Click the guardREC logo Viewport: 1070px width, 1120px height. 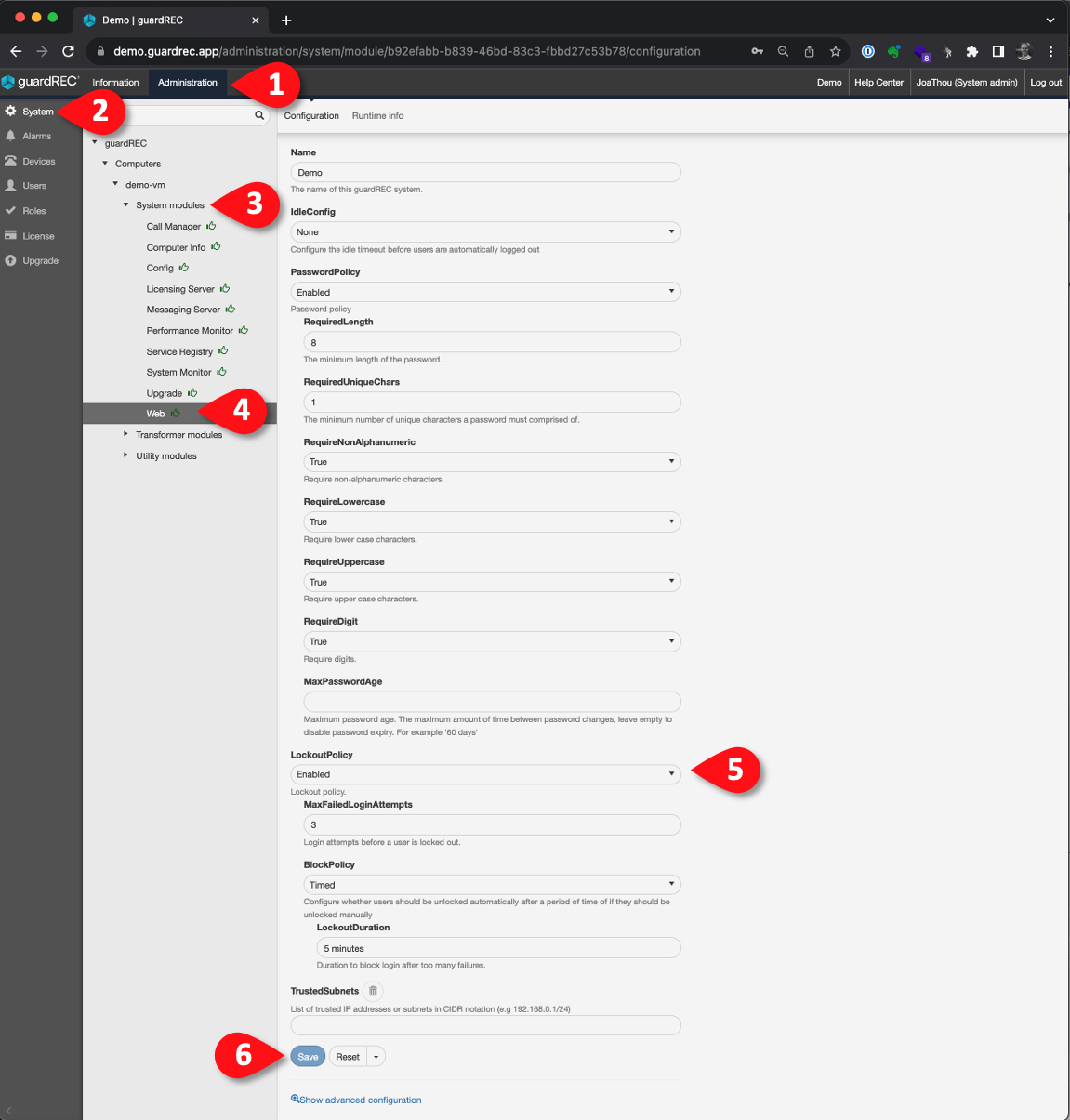coord(41,82)
